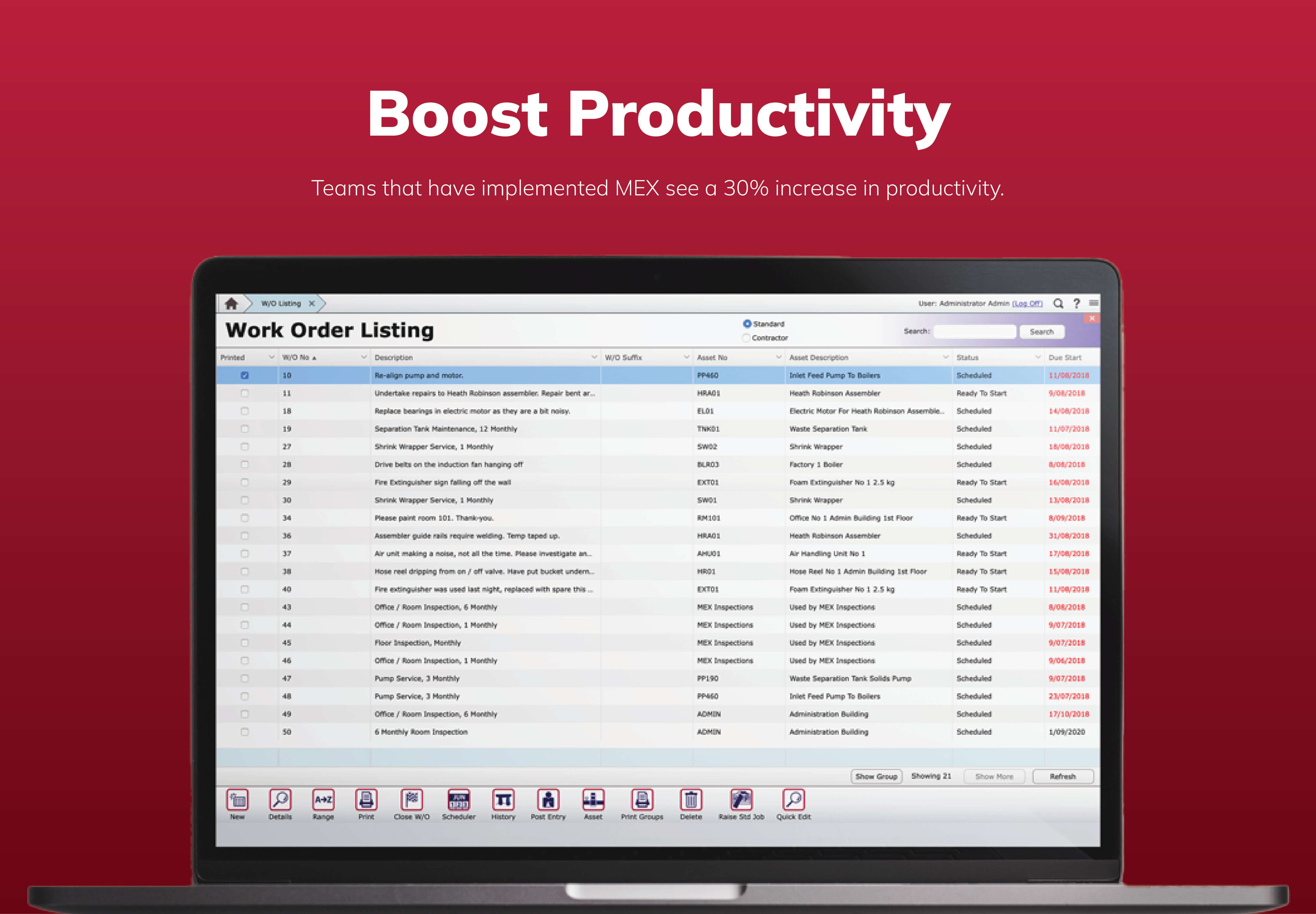The height and width of the screenshot is (914, 1316).
Task: Expand the Description column filter dropdown
Action: [x=594, y=357]
